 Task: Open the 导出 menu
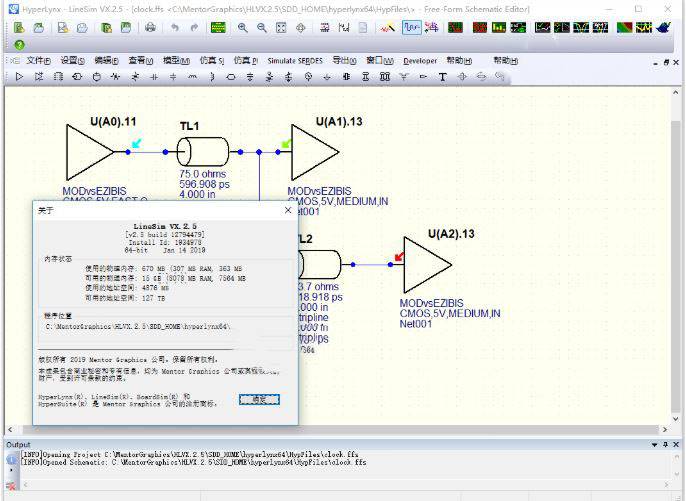click(x=344, y=61)
